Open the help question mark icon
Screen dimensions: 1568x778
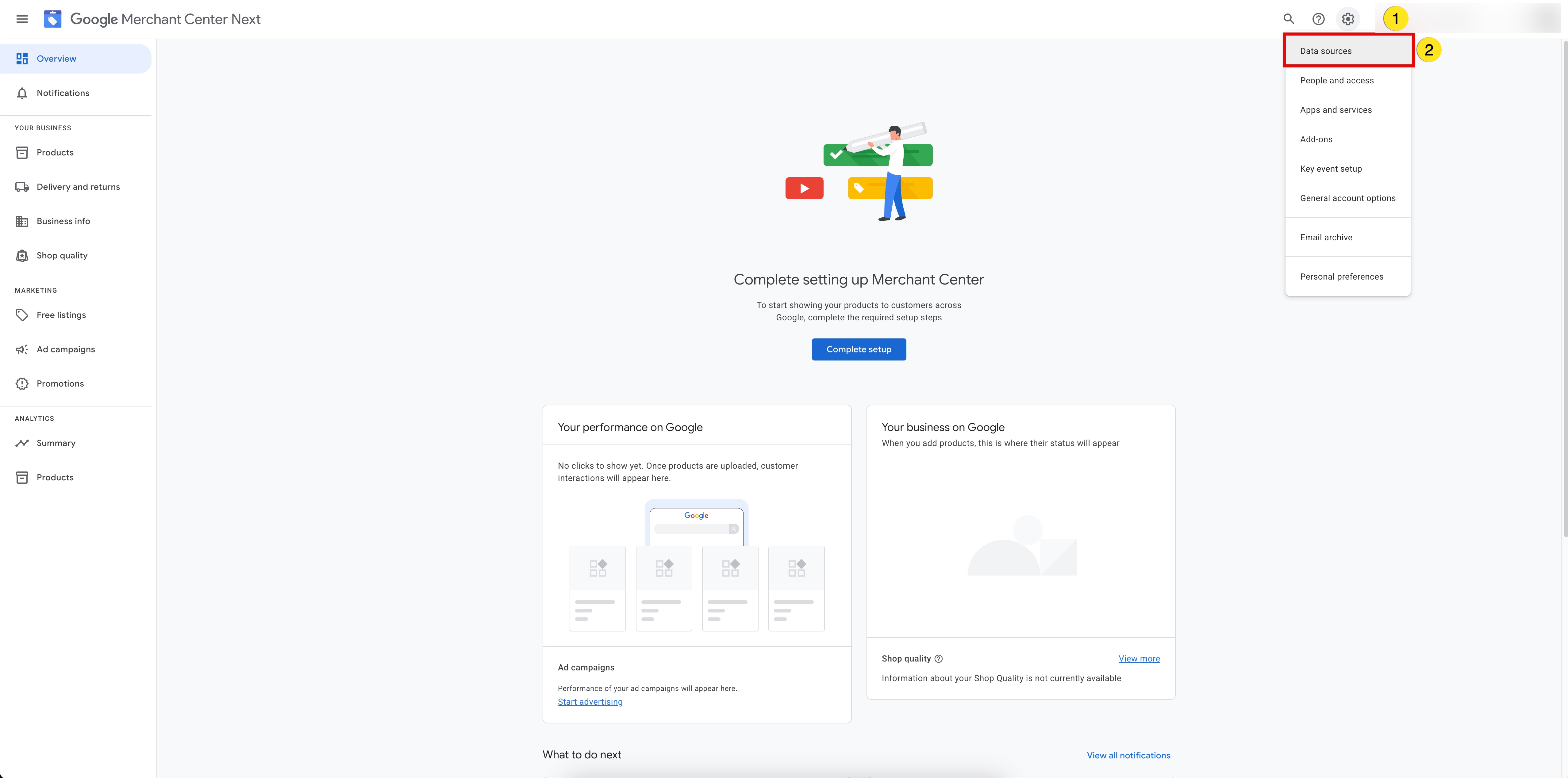pos(1318,19)
